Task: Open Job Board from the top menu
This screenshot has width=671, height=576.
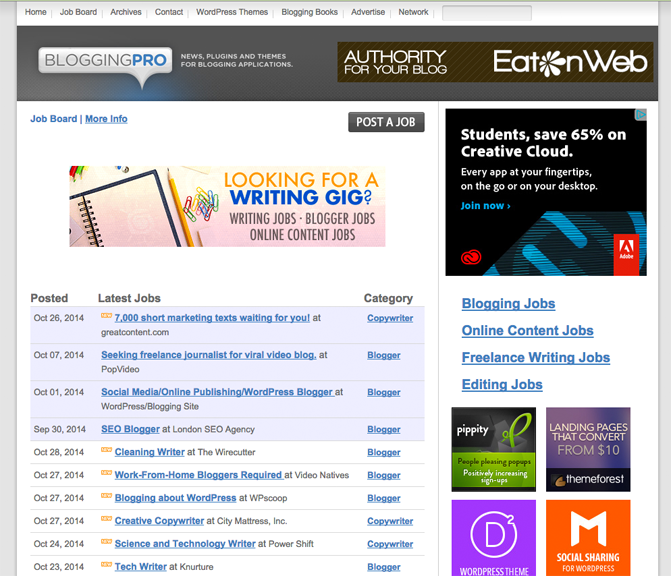Action: [78, 12]
